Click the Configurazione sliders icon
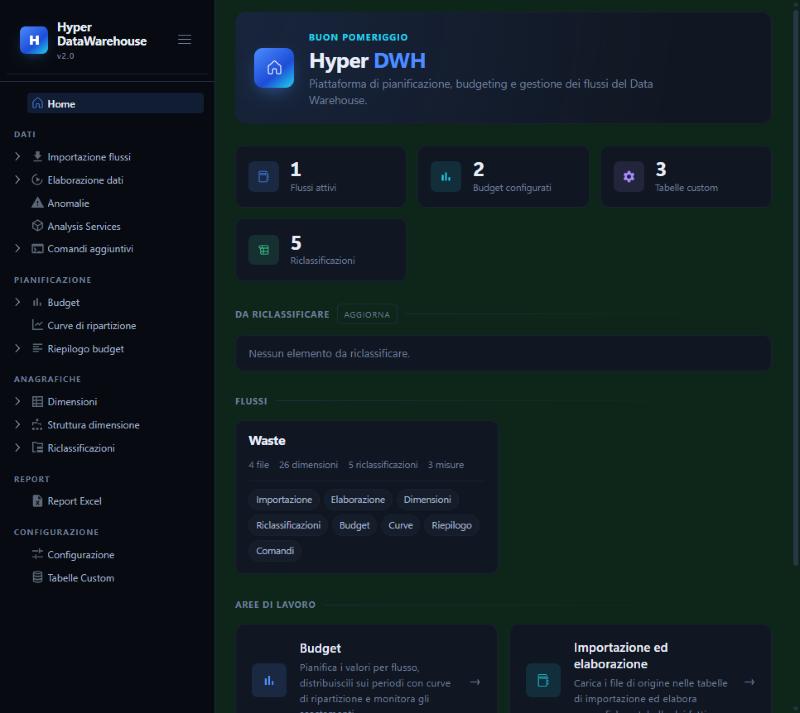This screenshot has width=800, height=713. (37, 554)
